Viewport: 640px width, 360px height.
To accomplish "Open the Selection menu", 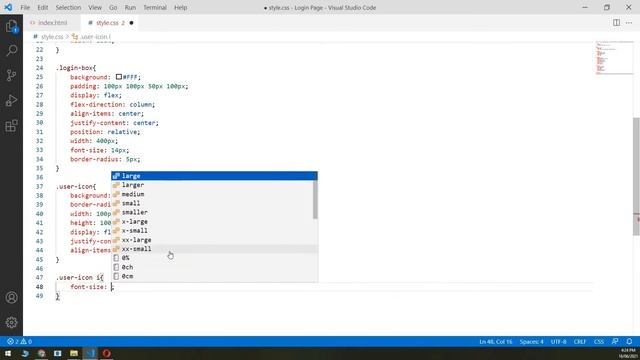I will pyautogui.click(x=68, y=7).
